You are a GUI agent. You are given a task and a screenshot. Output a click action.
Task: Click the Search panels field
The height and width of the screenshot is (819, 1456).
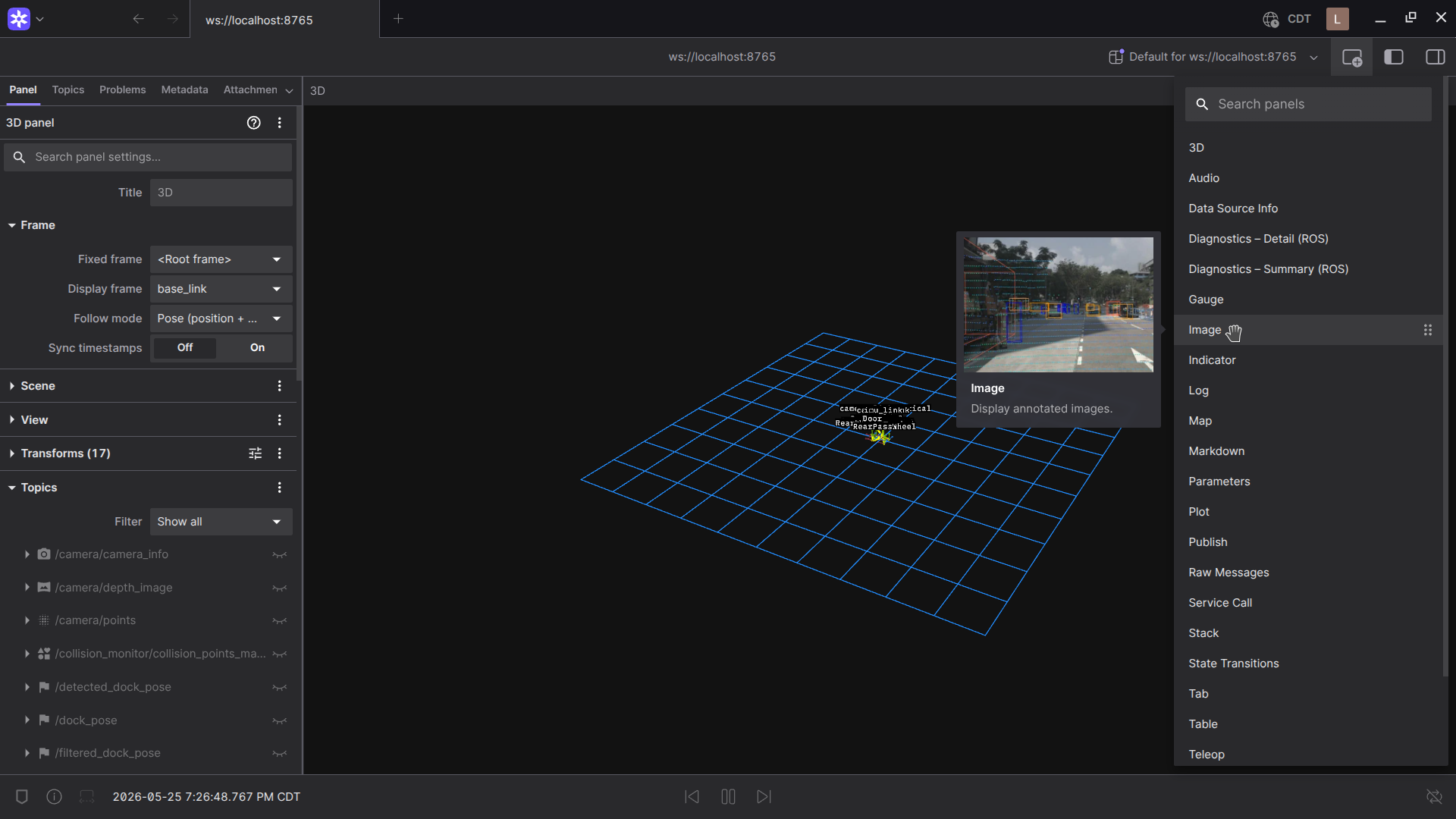coord(1308,104)
